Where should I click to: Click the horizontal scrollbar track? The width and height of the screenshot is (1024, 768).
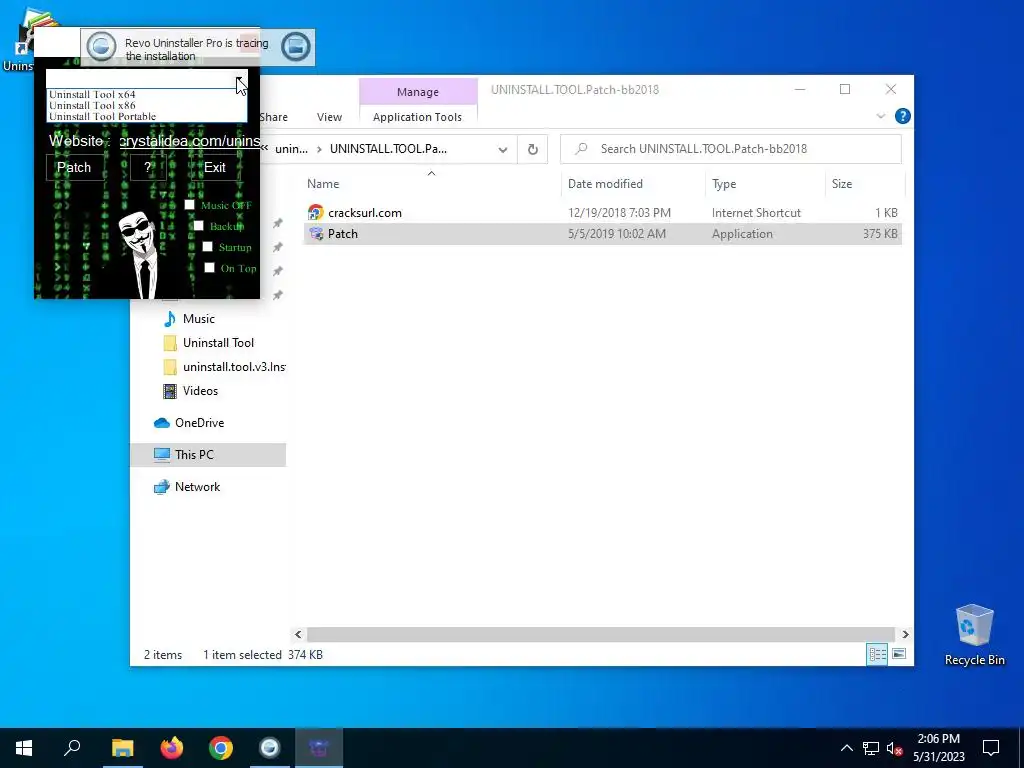601,634
